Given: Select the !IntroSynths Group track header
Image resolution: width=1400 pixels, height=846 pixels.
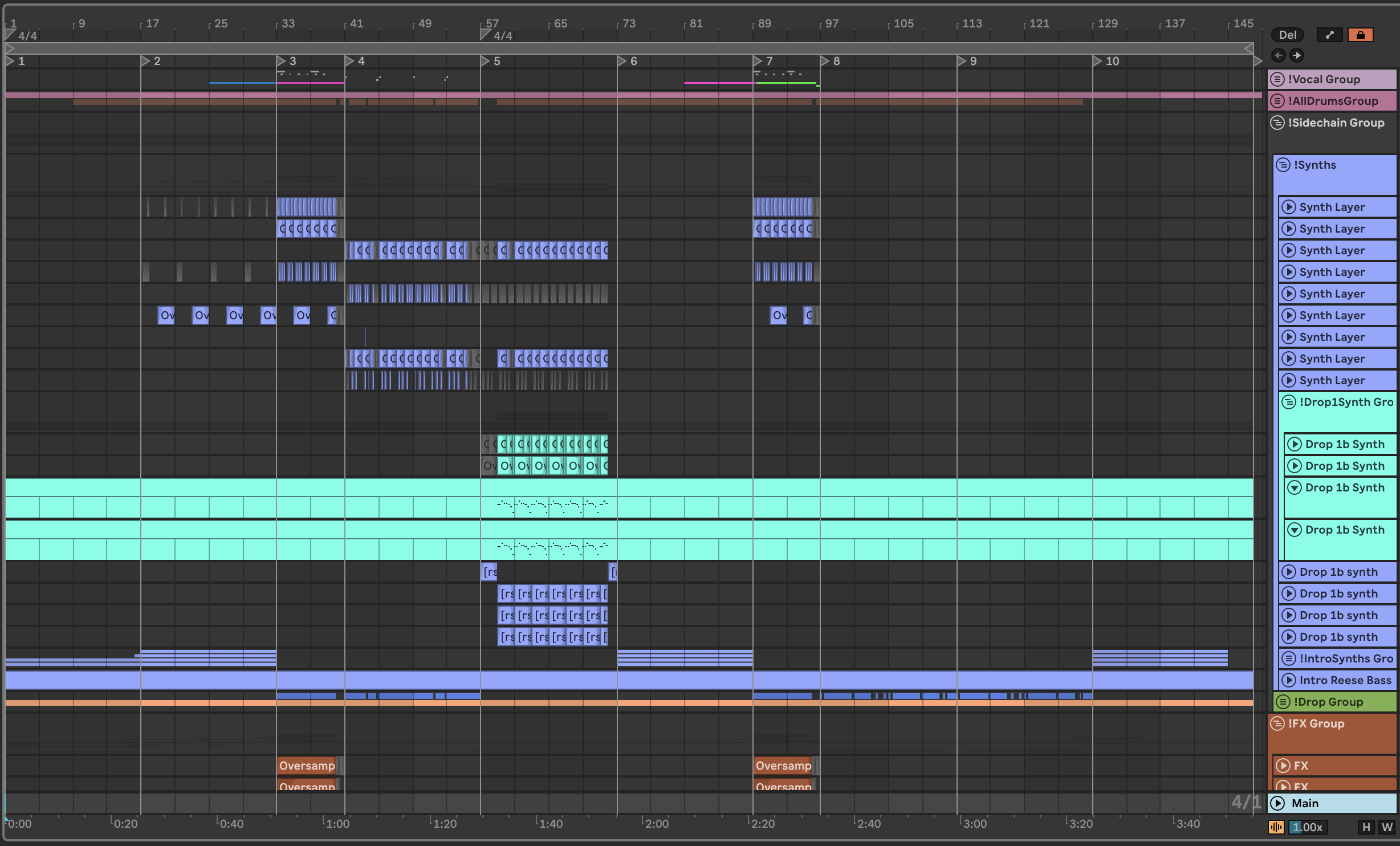Looking at the screenshot, I should click(x=1345, y=658).
